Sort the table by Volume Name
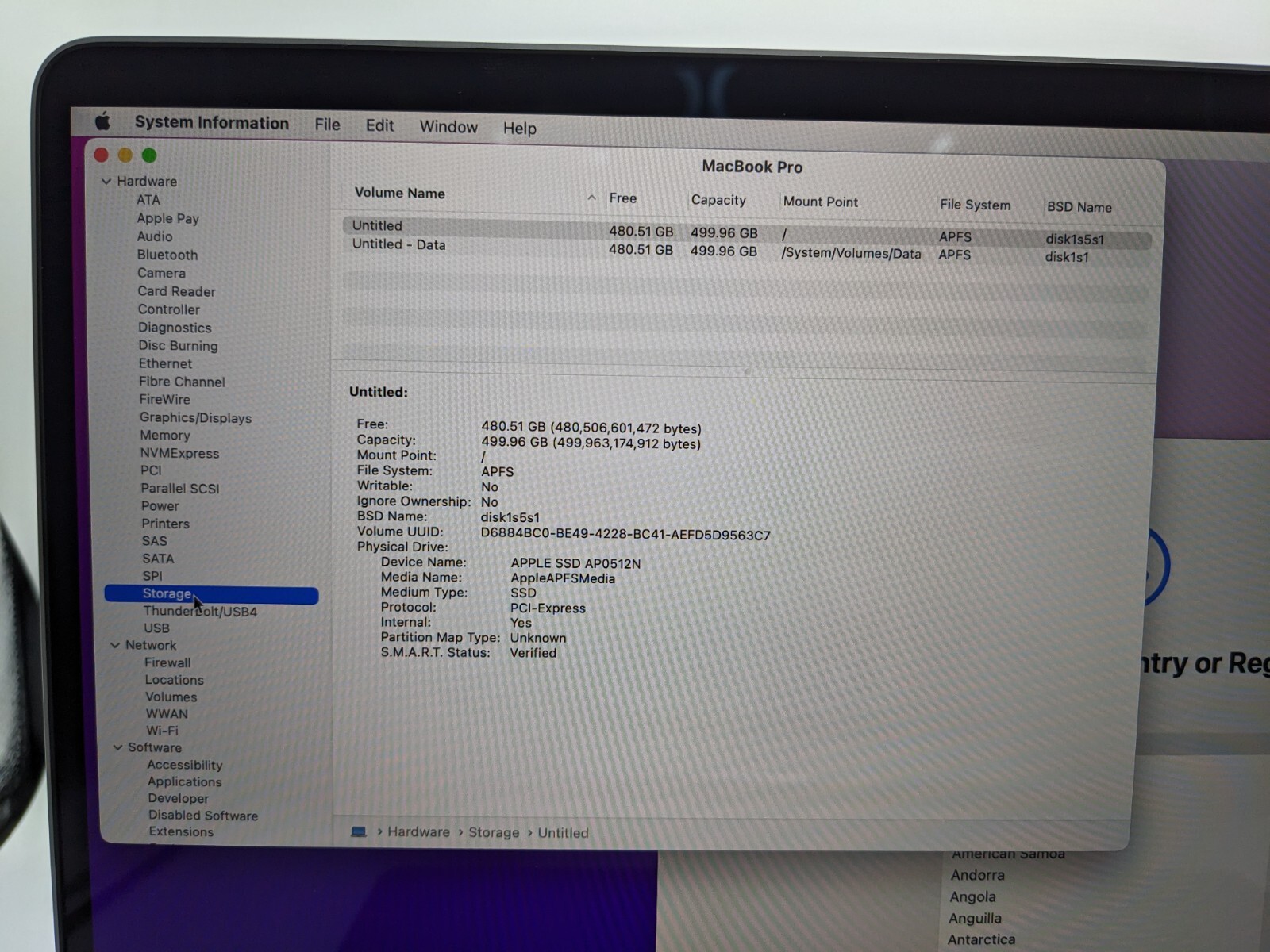1270x952 pixels. pos(399,193)
